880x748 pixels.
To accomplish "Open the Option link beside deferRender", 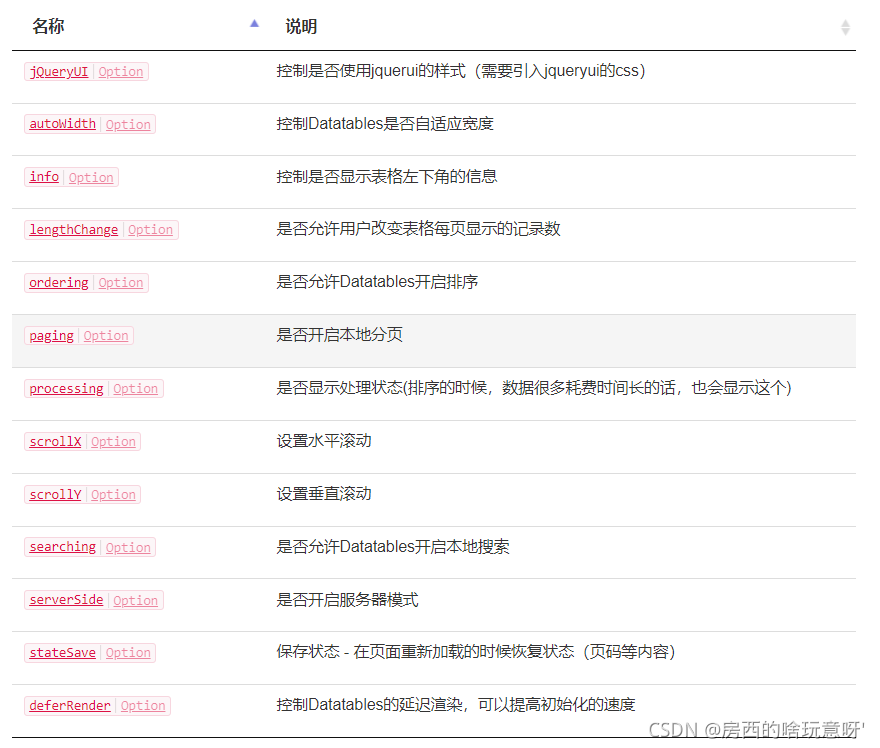I will [x=143, y=705].
